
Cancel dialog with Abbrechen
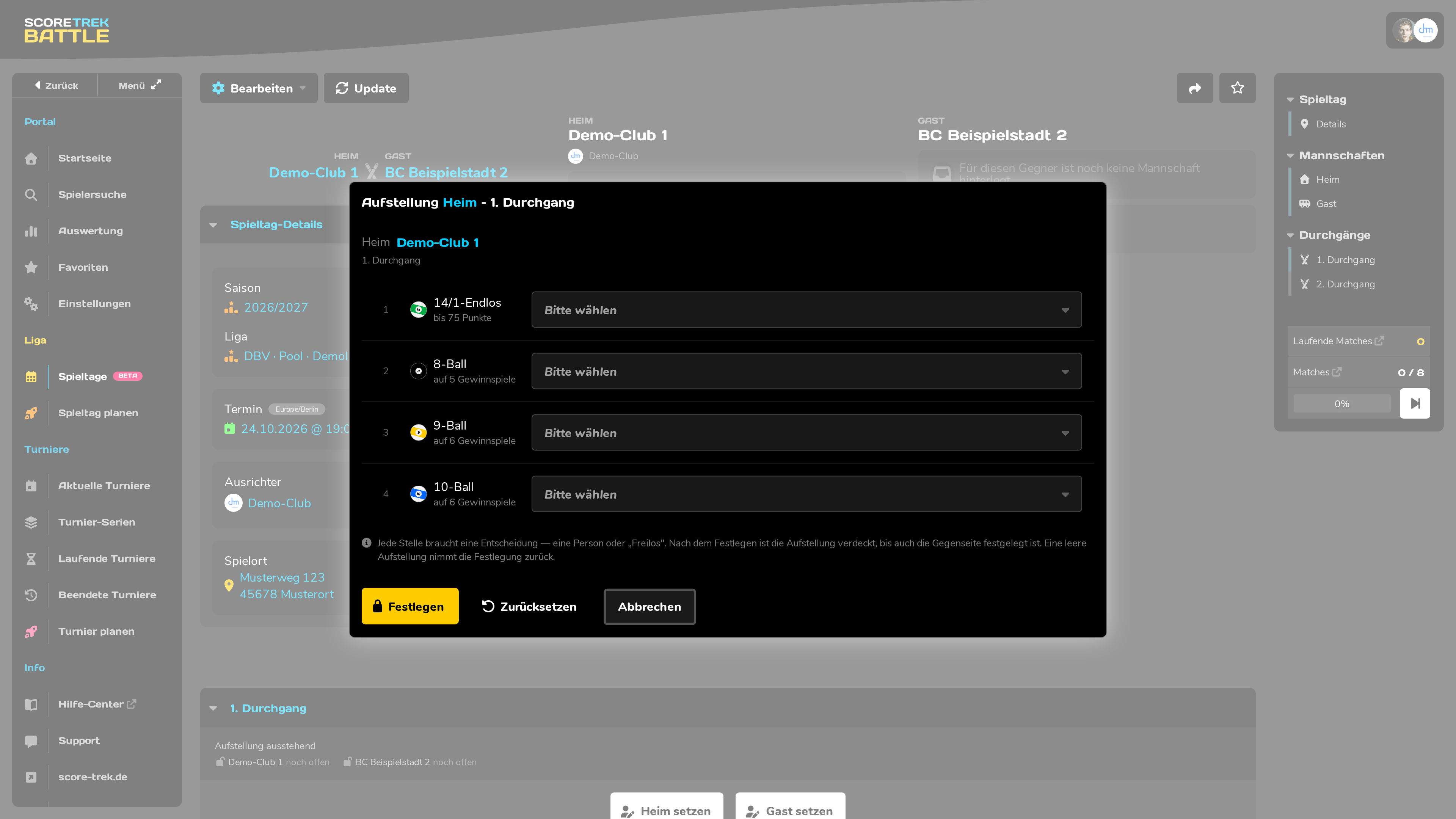[x=650, y=607]
